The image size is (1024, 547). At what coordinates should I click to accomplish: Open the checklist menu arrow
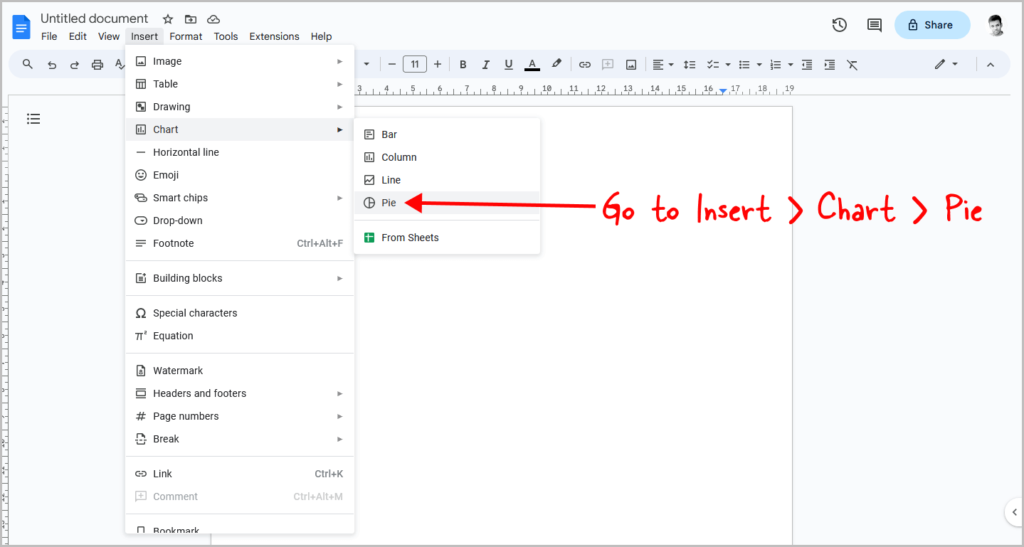[x=728, y=65]
